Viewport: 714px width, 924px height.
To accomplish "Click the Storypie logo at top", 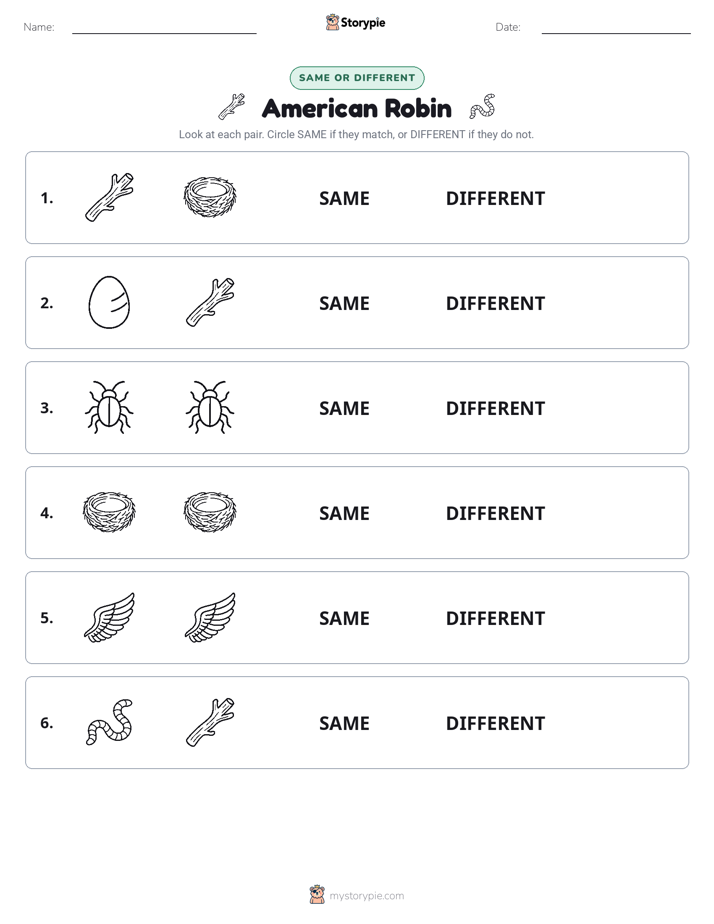I will [x=356, y=22].
